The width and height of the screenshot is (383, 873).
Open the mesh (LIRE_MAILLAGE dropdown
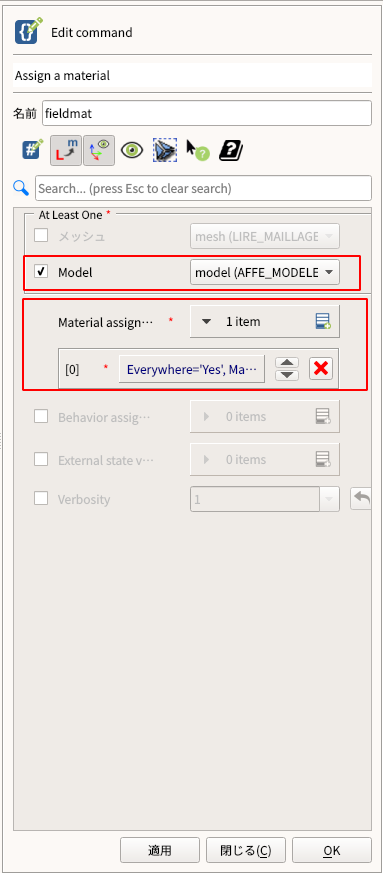[264, 236]
